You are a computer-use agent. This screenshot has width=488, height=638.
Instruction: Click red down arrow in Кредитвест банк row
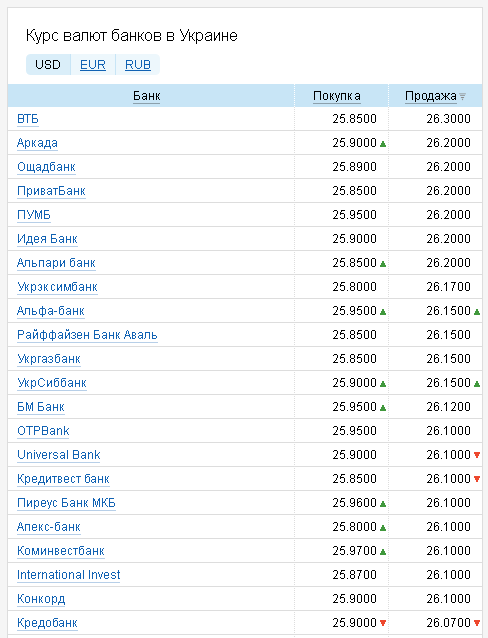[477, 479]
